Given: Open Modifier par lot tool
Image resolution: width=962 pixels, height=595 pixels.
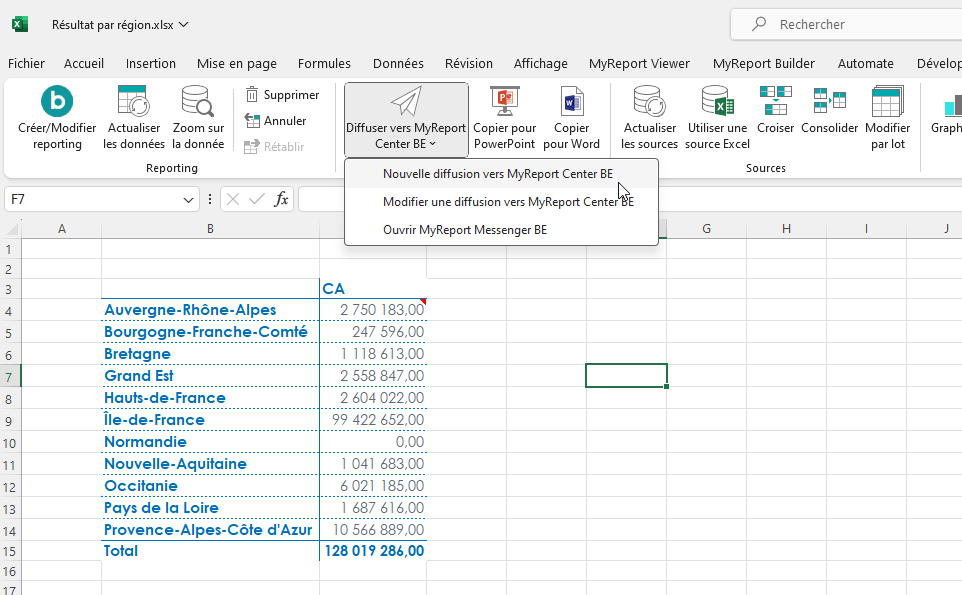Looking at the screenshot, I should click(x=887, y=103).
